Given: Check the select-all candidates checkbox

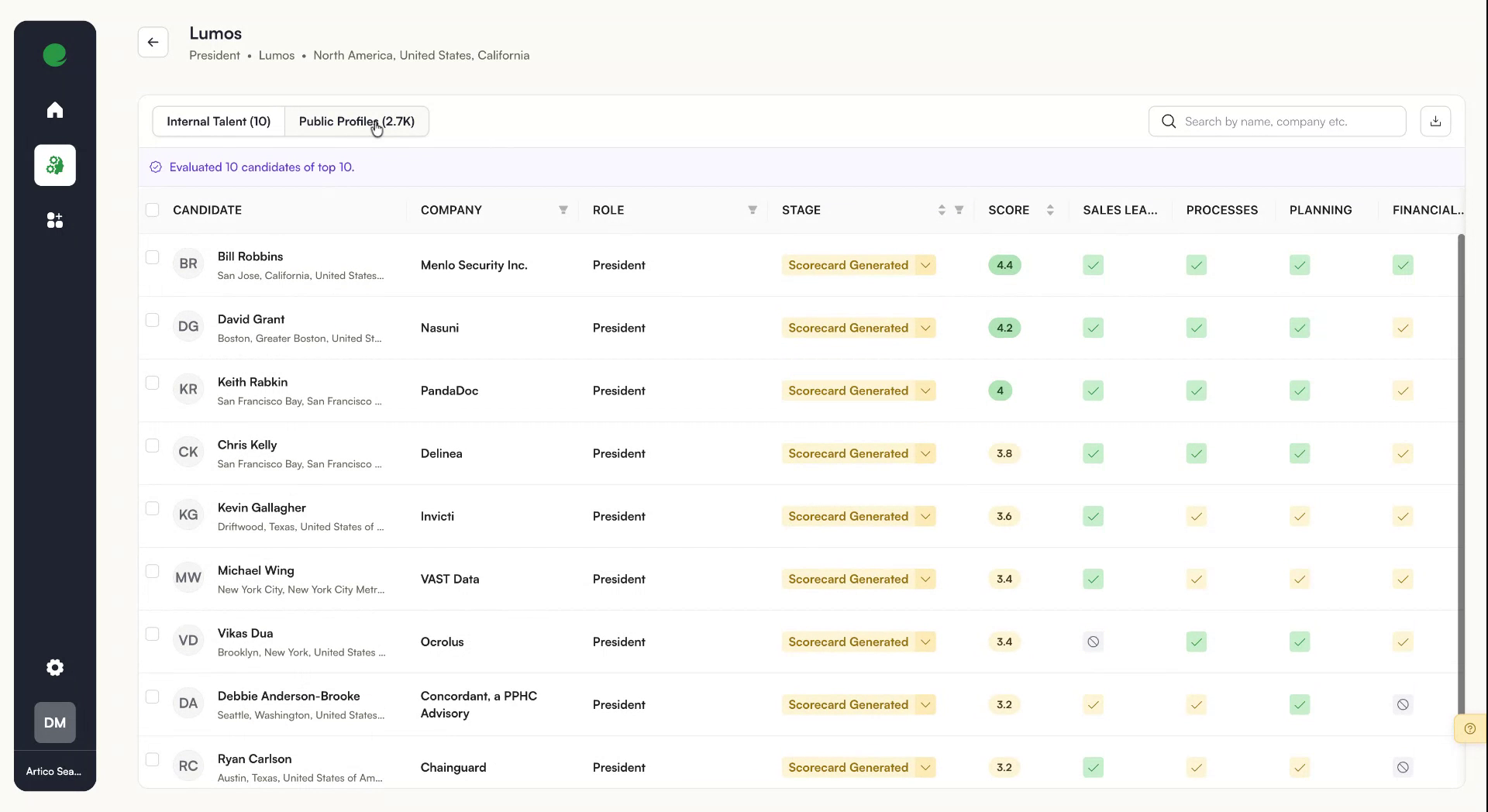Looking at the screenshot, I should [153, 210].
